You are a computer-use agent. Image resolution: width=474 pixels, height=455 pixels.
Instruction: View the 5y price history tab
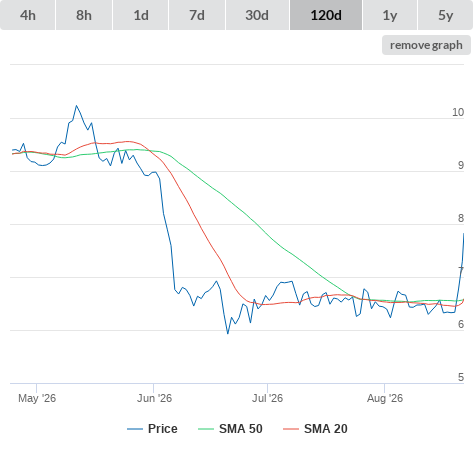click(445, 15)
